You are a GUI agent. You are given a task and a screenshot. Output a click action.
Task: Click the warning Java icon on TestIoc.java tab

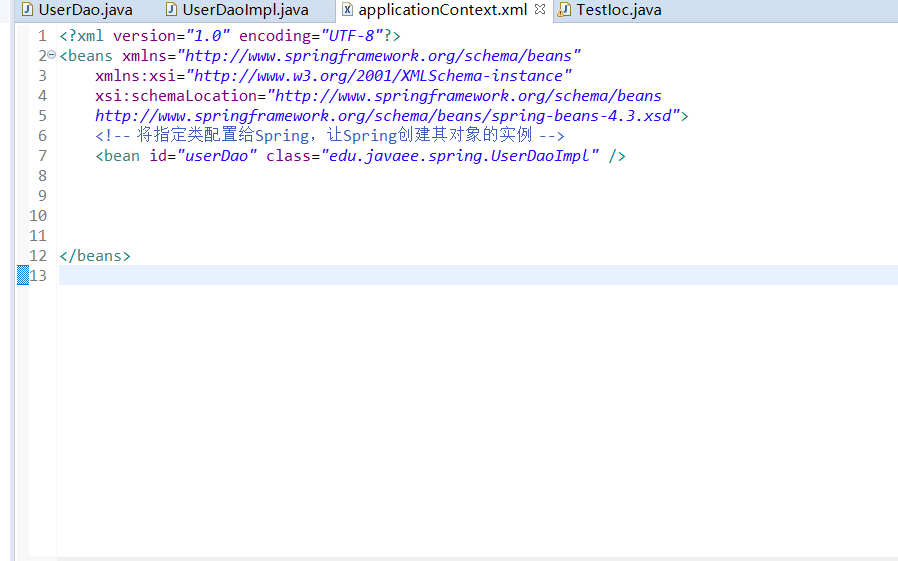point(564,9)
